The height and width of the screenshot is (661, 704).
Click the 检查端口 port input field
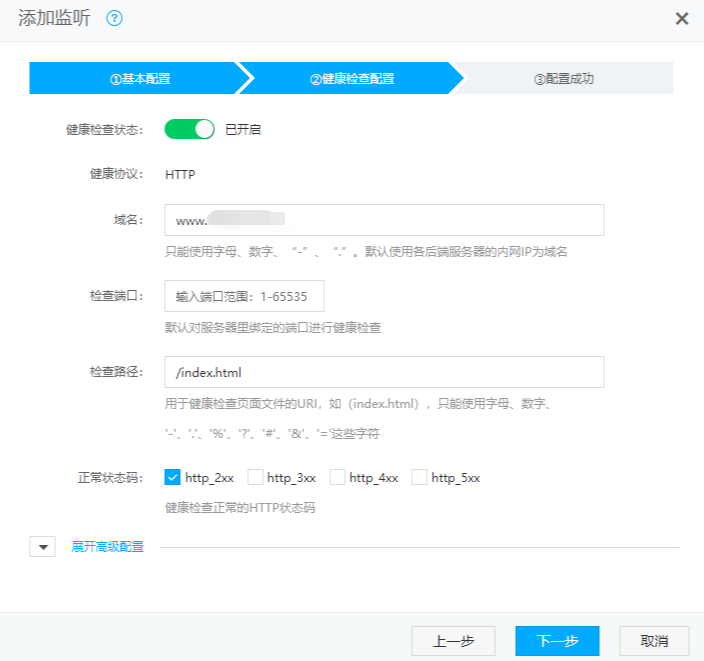[244, 296]
